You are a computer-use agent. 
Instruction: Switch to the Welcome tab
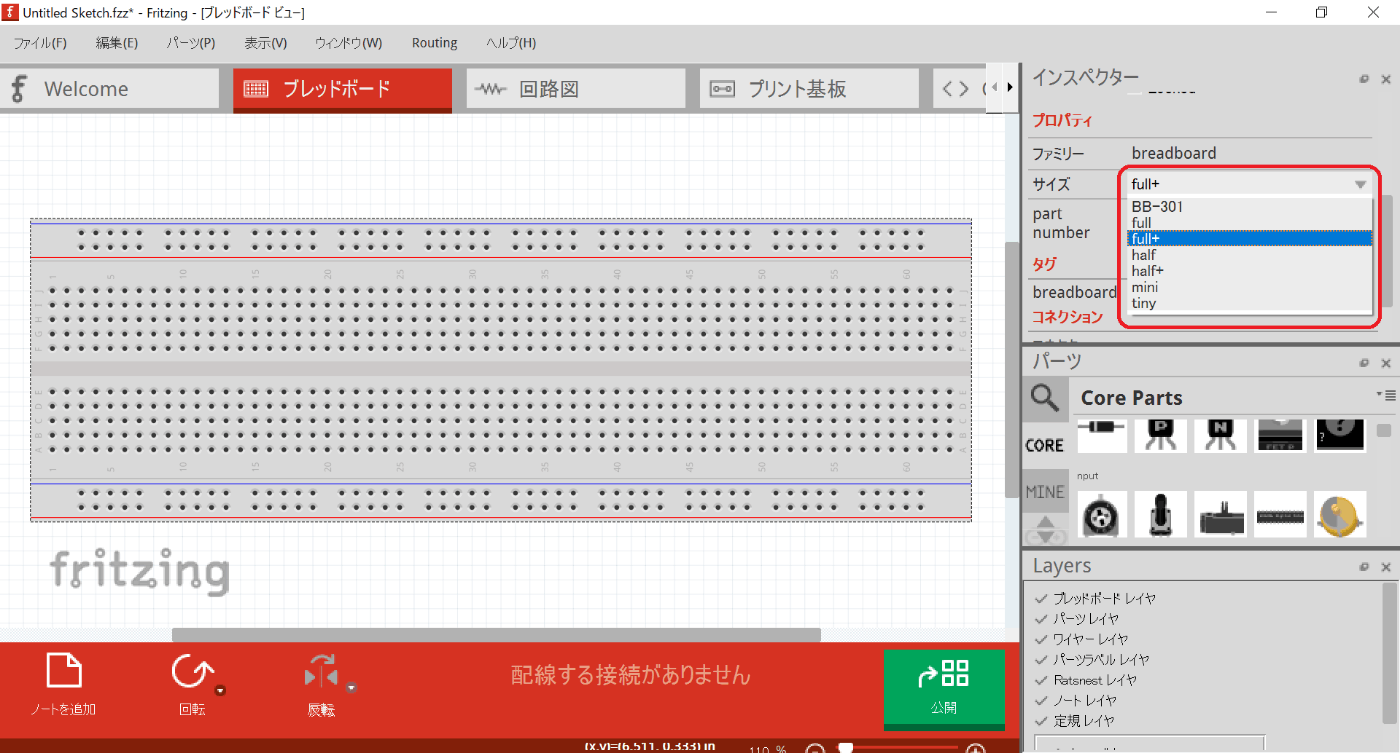(110, 89)
